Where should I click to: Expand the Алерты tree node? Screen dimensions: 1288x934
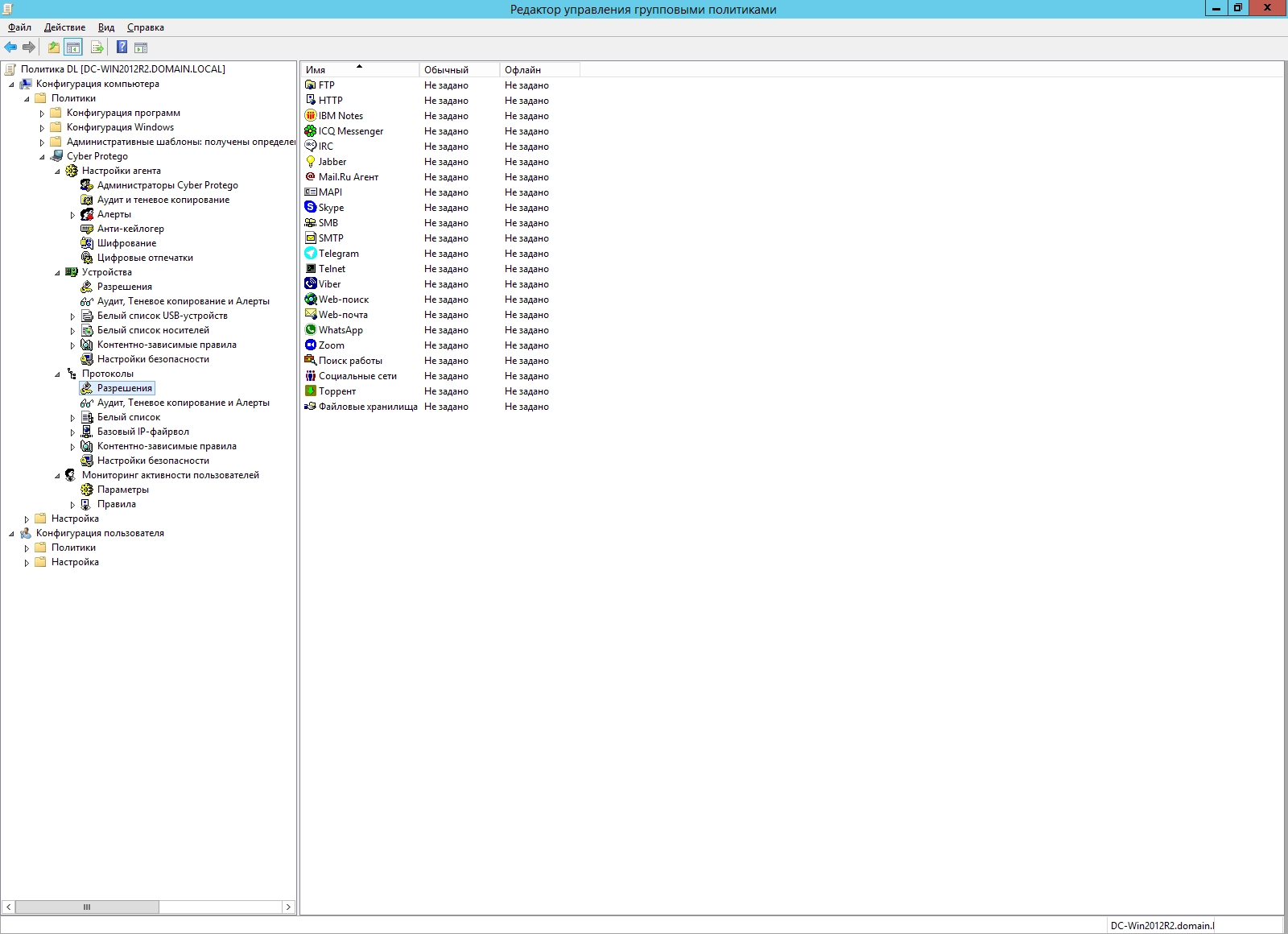(x=72, y=215)
